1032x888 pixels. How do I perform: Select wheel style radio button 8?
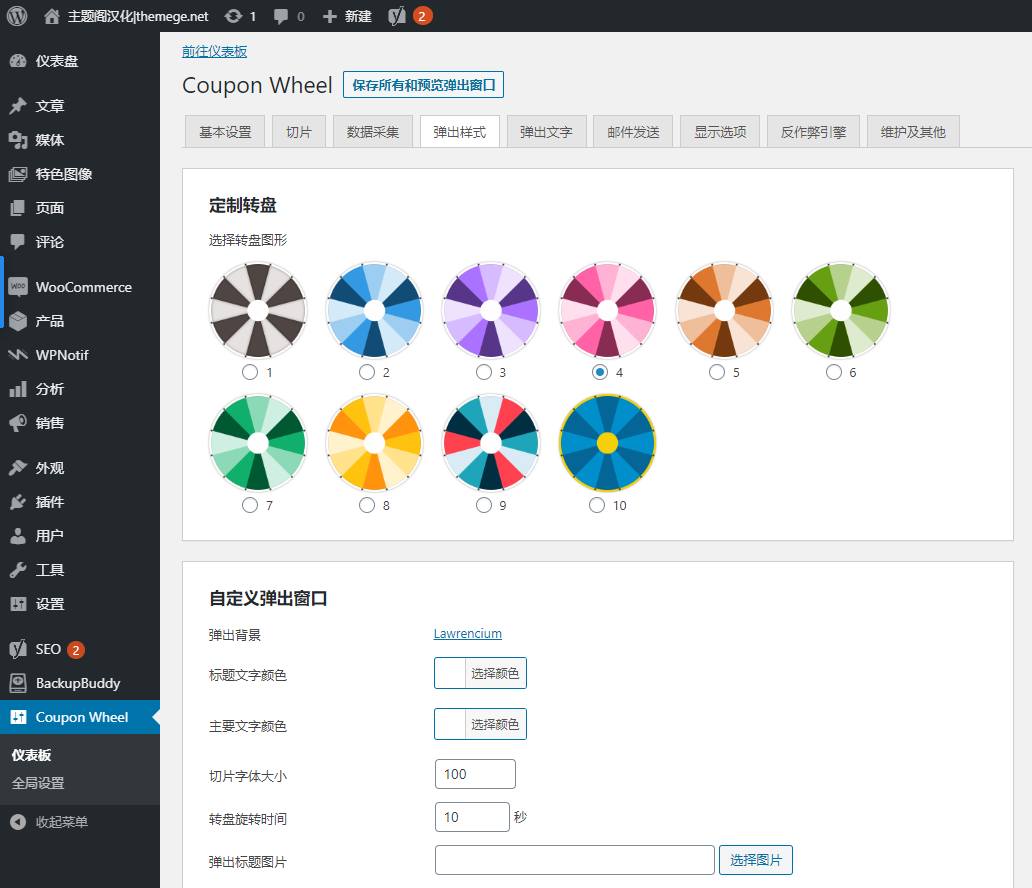tap(367, 505)
